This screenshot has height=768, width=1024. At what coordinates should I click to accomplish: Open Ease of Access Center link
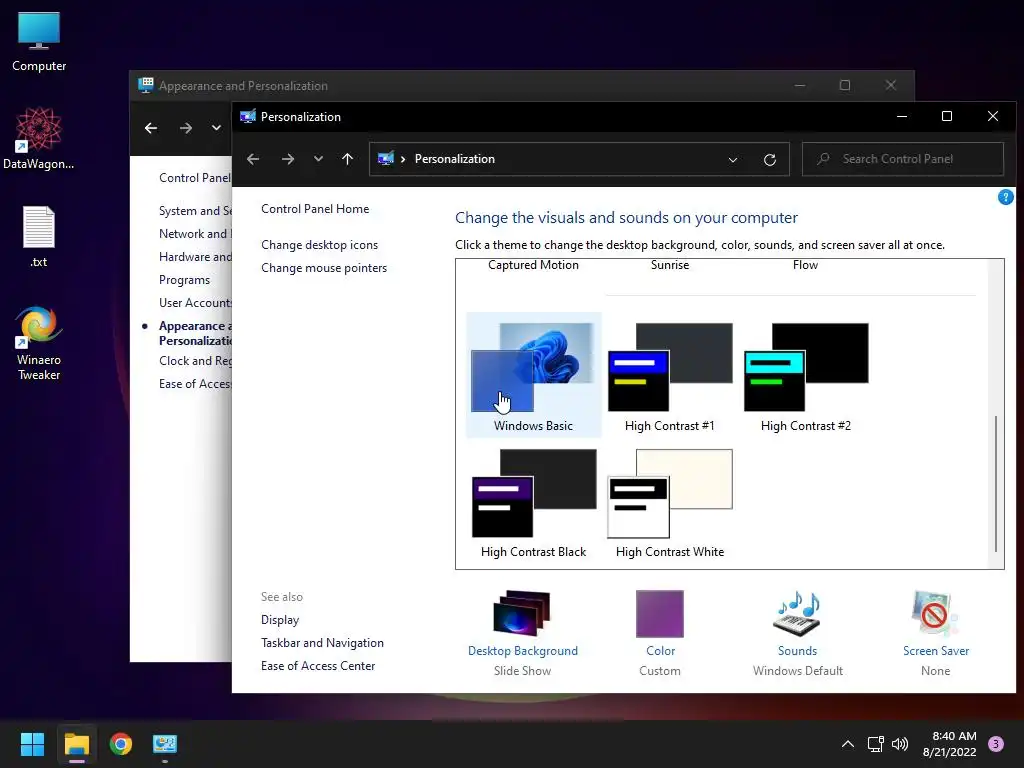317,665
